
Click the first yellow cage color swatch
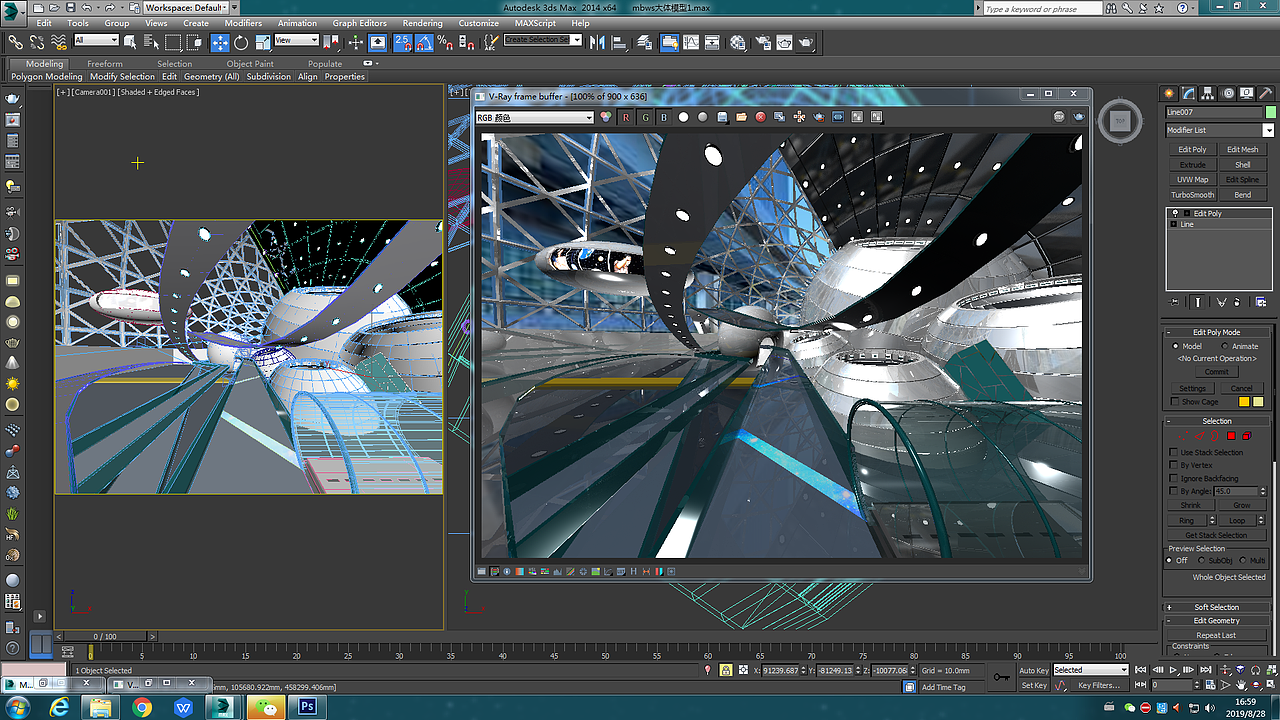click(1244, 402)
